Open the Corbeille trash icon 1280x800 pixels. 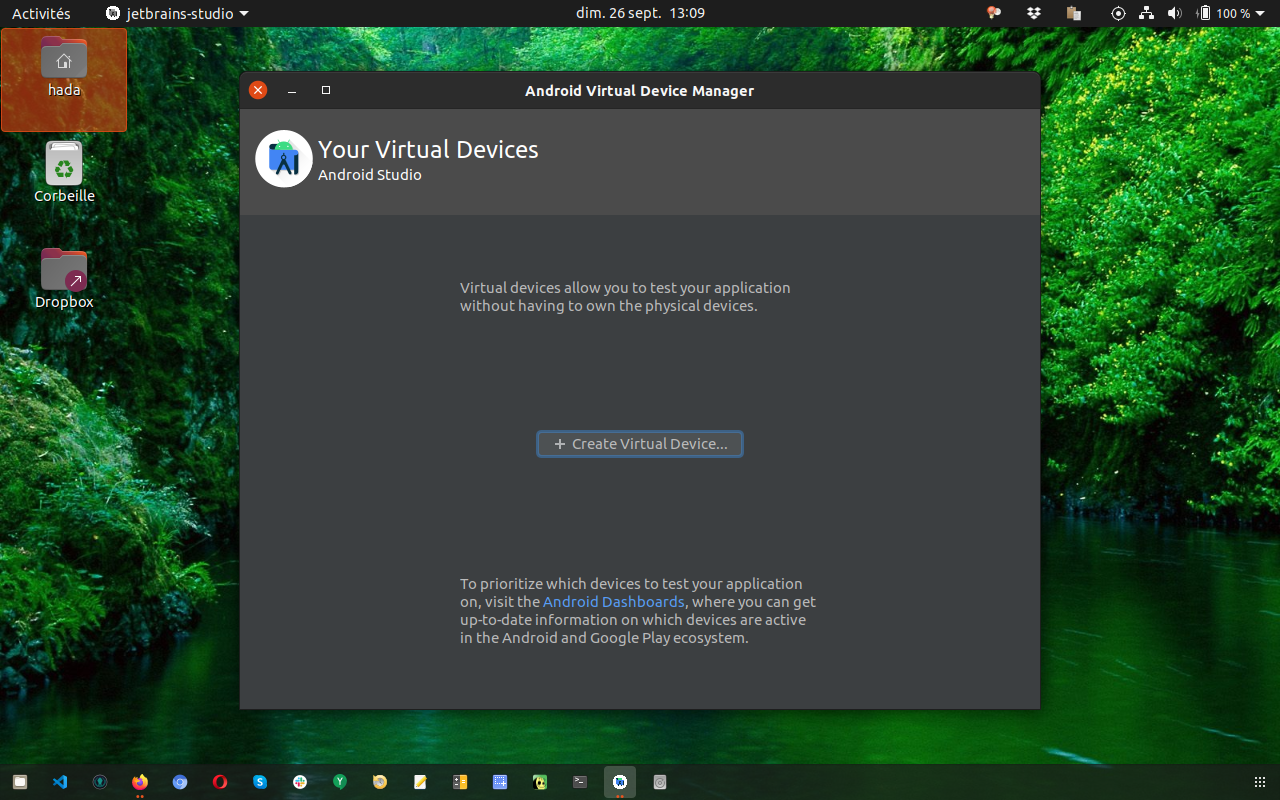point(64,173)
